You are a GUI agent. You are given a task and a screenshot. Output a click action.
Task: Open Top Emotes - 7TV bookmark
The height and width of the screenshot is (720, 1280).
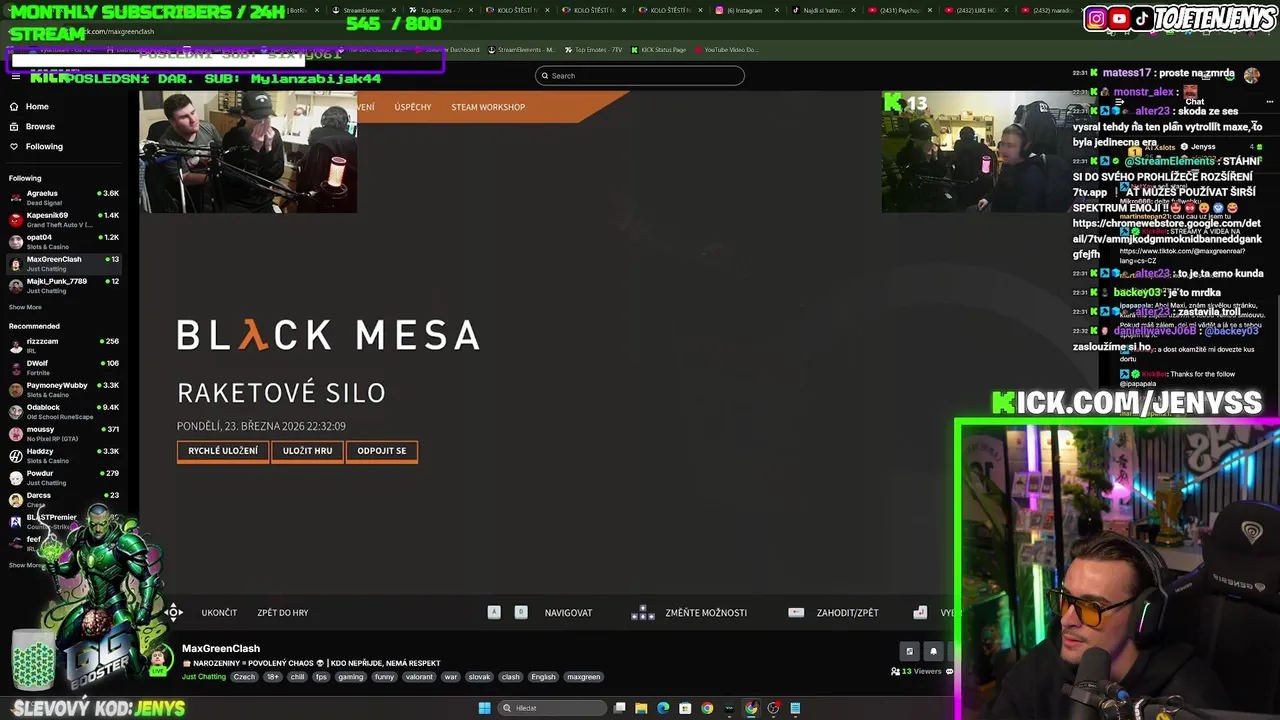(x=593, y=50)
